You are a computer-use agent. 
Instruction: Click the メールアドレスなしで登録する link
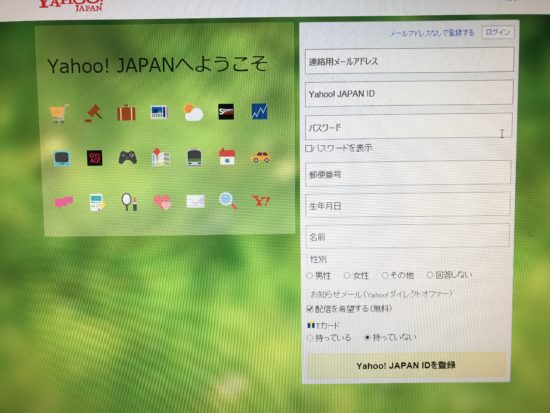(x=432, y=33)
